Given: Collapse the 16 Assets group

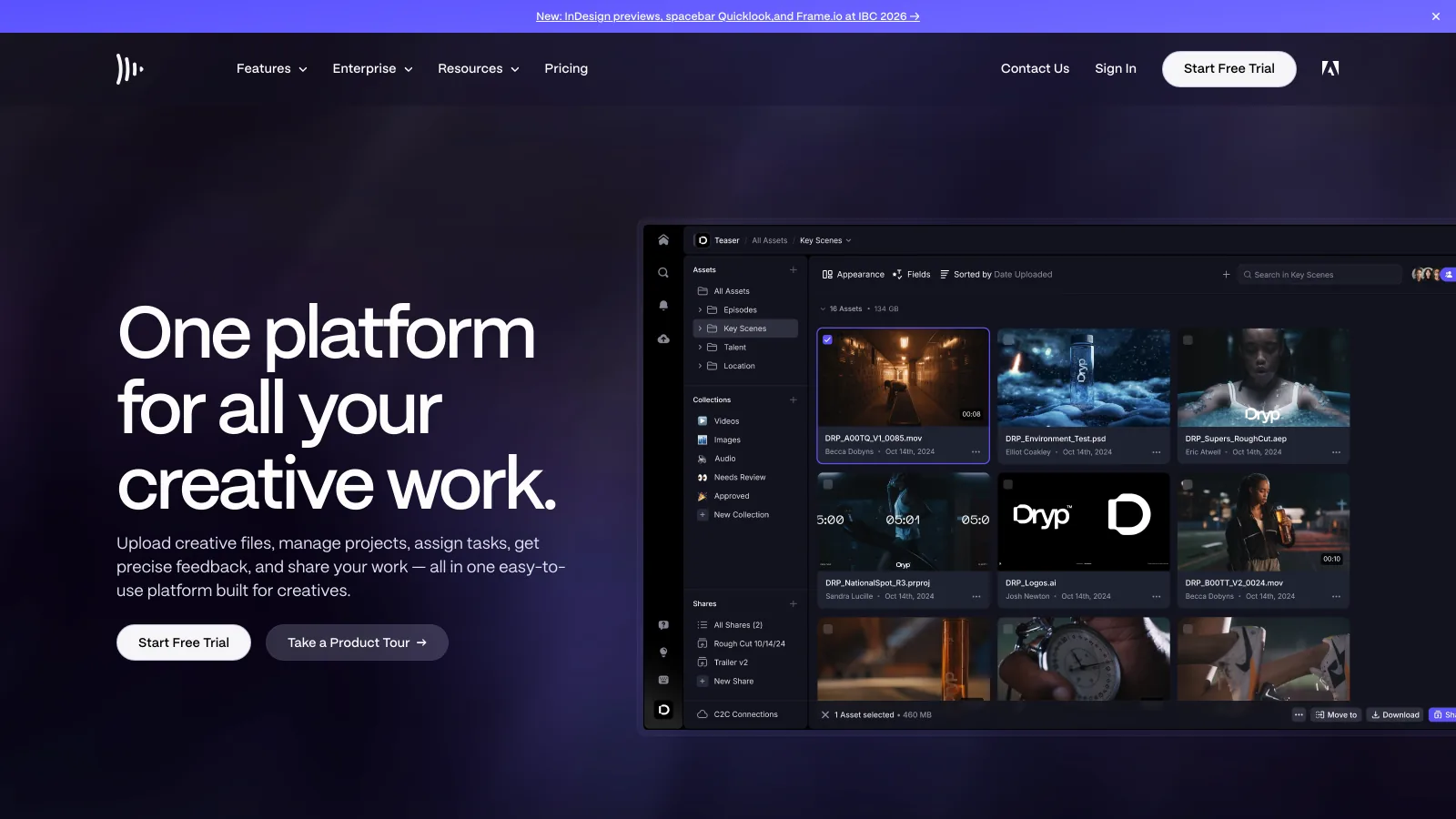Looking at the screenshot, I should [823, 309].
